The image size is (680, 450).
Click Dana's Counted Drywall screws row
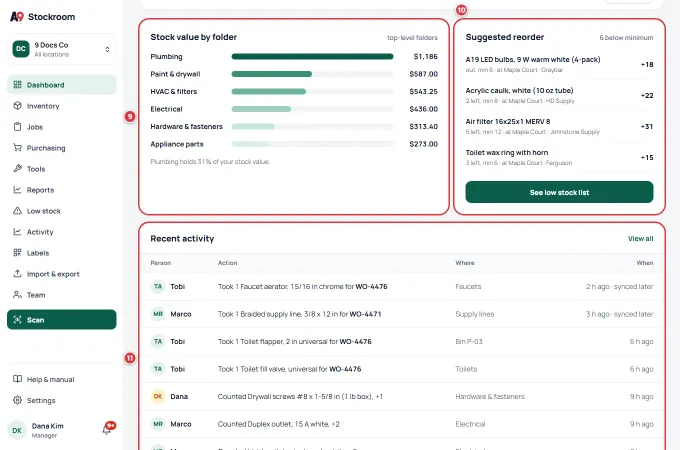pos(402,397)
